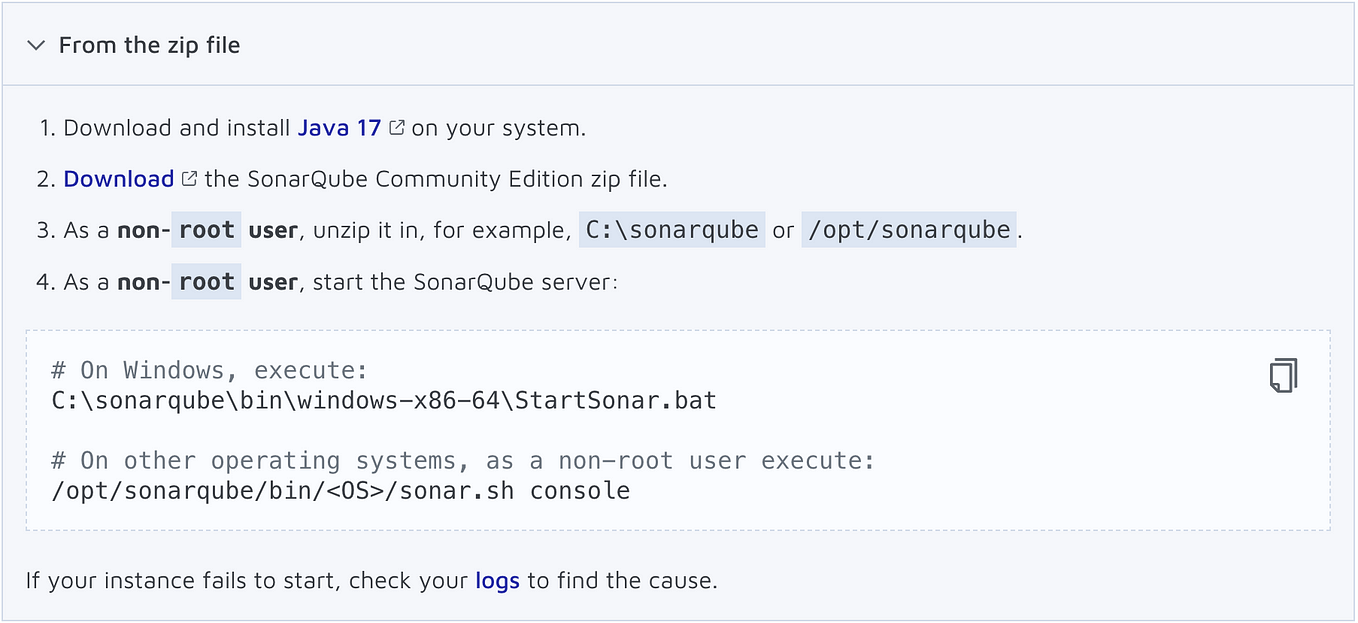Click external link icon beside Download

189,179
